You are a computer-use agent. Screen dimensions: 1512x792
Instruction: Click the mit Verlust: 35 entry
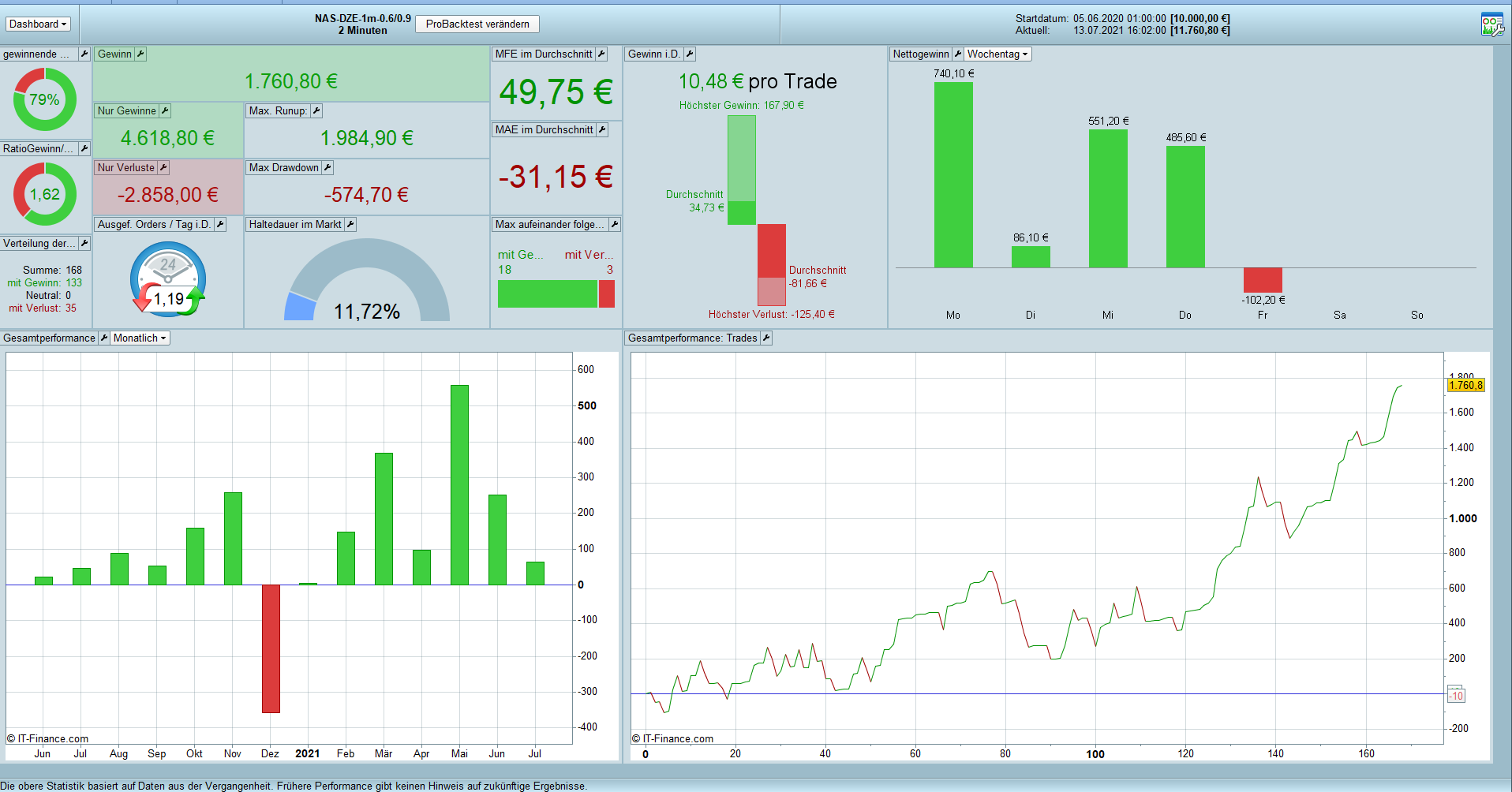tap(43, 308)
